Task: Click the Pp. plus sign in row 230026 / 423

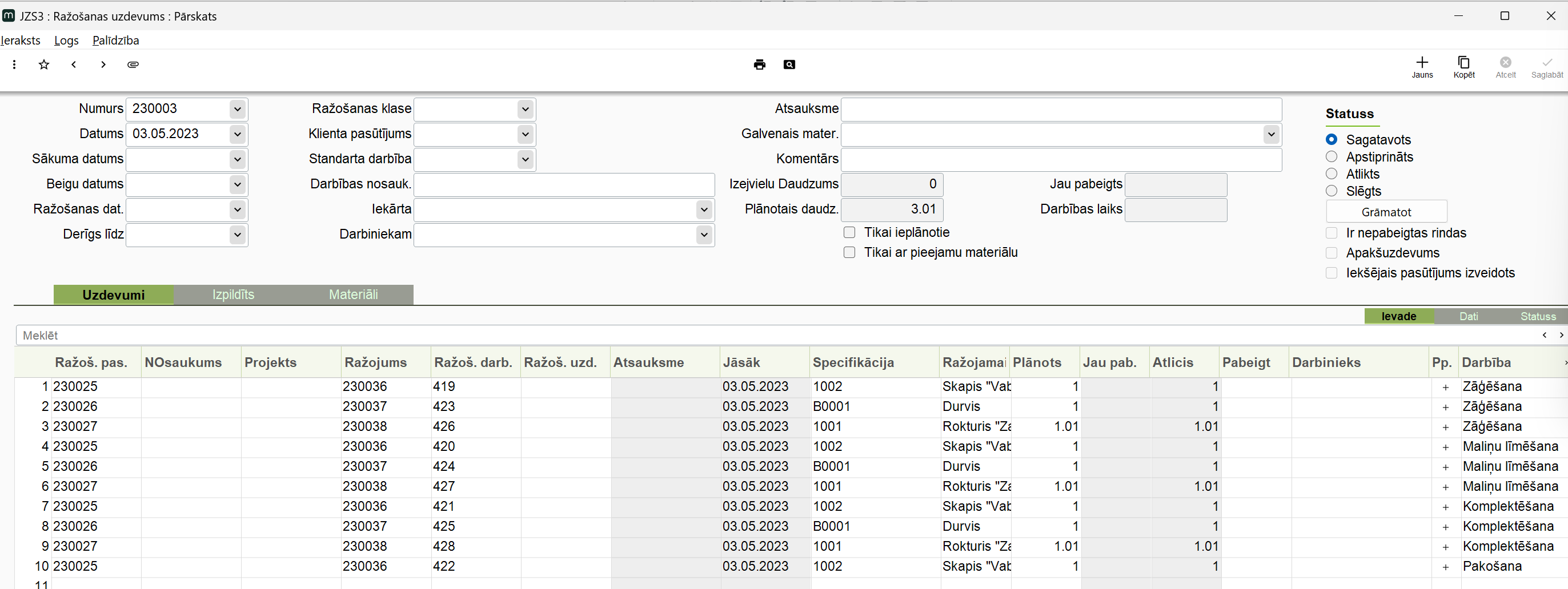Action: coord(1445,408)
